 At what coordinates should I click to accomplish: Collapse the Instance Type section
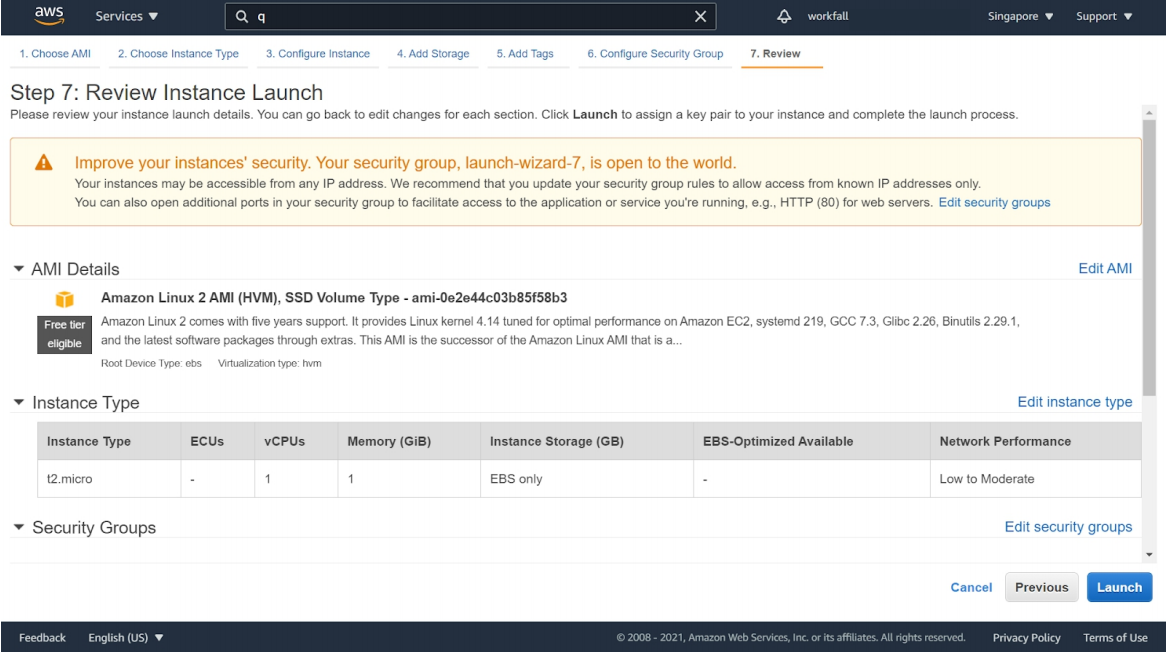19,402
